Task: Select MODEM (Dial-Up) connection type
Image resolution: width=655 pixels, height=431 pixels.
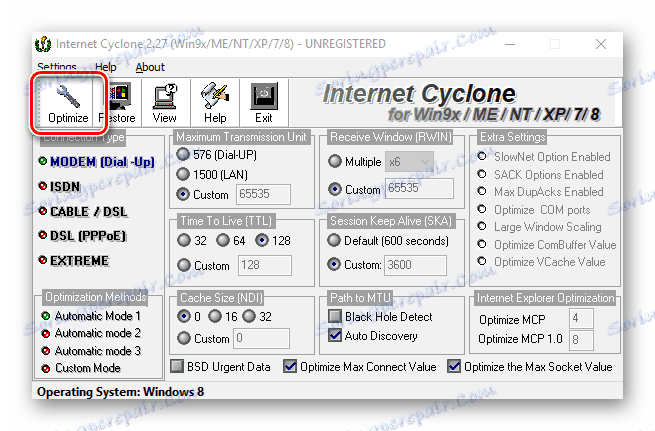Action: 96,162
